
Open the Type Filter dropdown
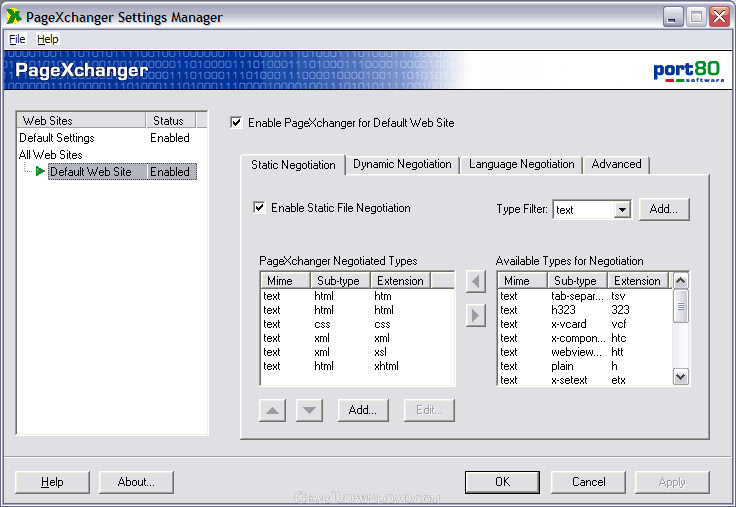pos(622,209)
